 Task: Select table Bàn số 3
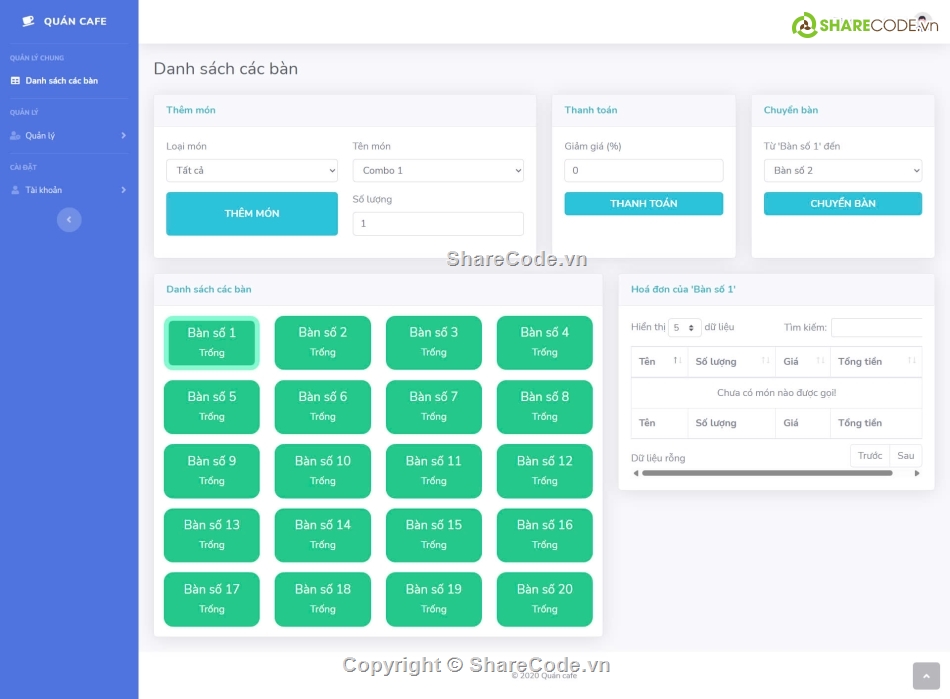[434, 342]
